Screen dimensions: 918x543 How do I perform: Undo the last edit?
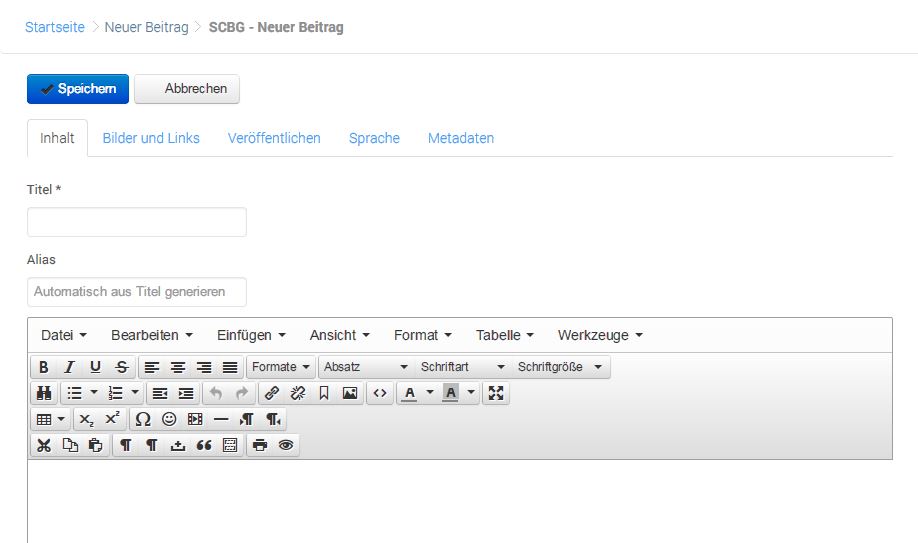pos(215,393)
